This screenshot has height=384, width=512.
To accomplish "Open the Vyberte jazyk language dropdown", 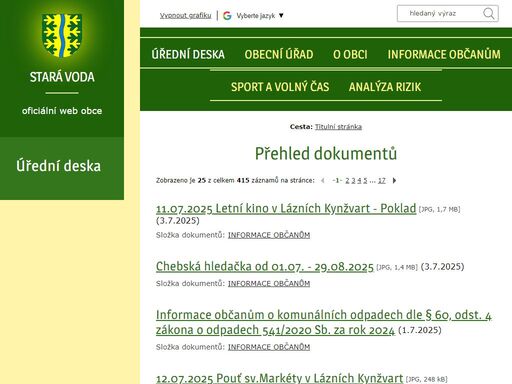I will [x=260, y=16].
